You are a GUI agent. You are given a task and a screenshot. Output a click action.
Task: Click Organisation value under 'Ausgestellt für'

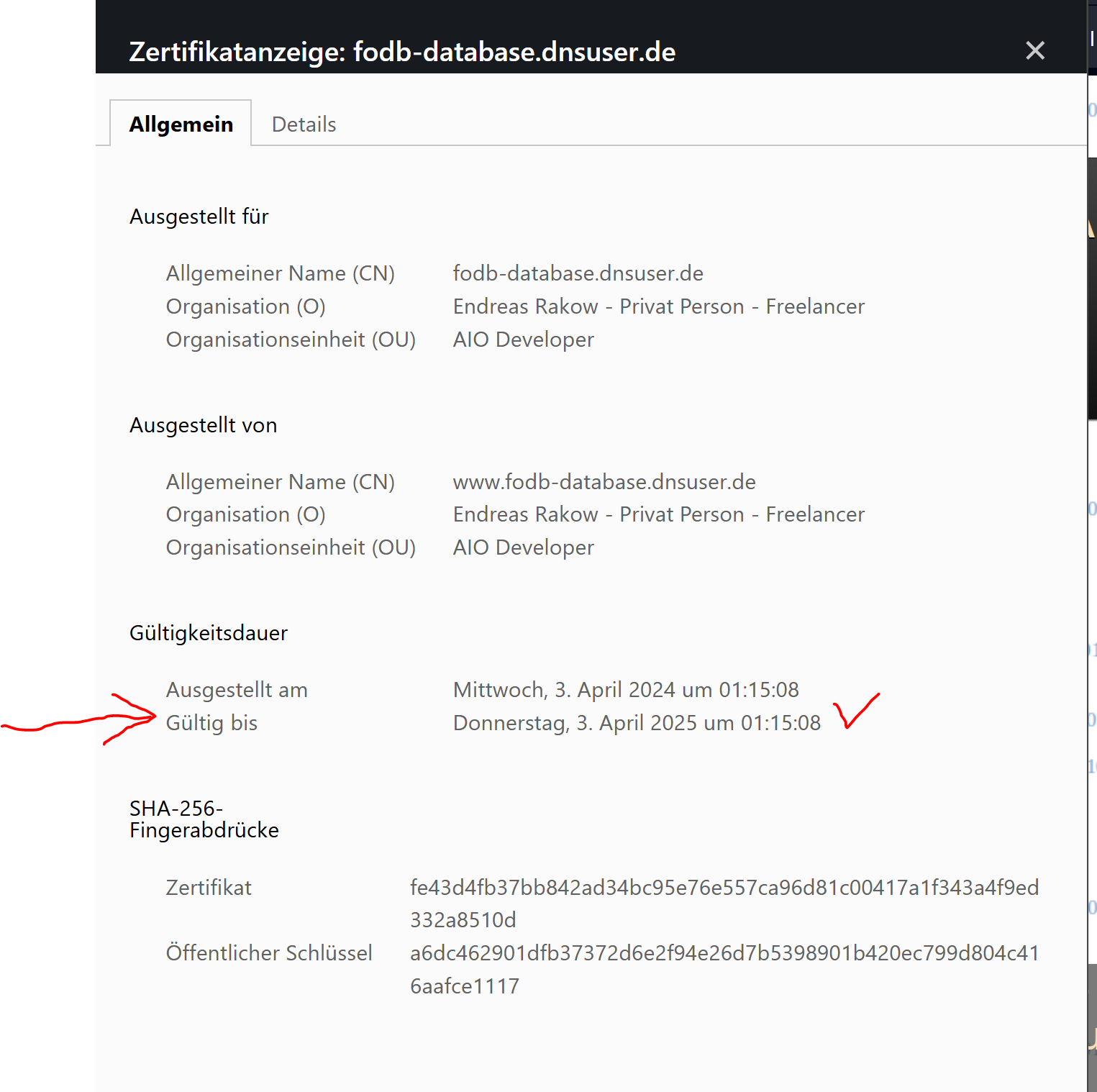(x=658, y=306)
